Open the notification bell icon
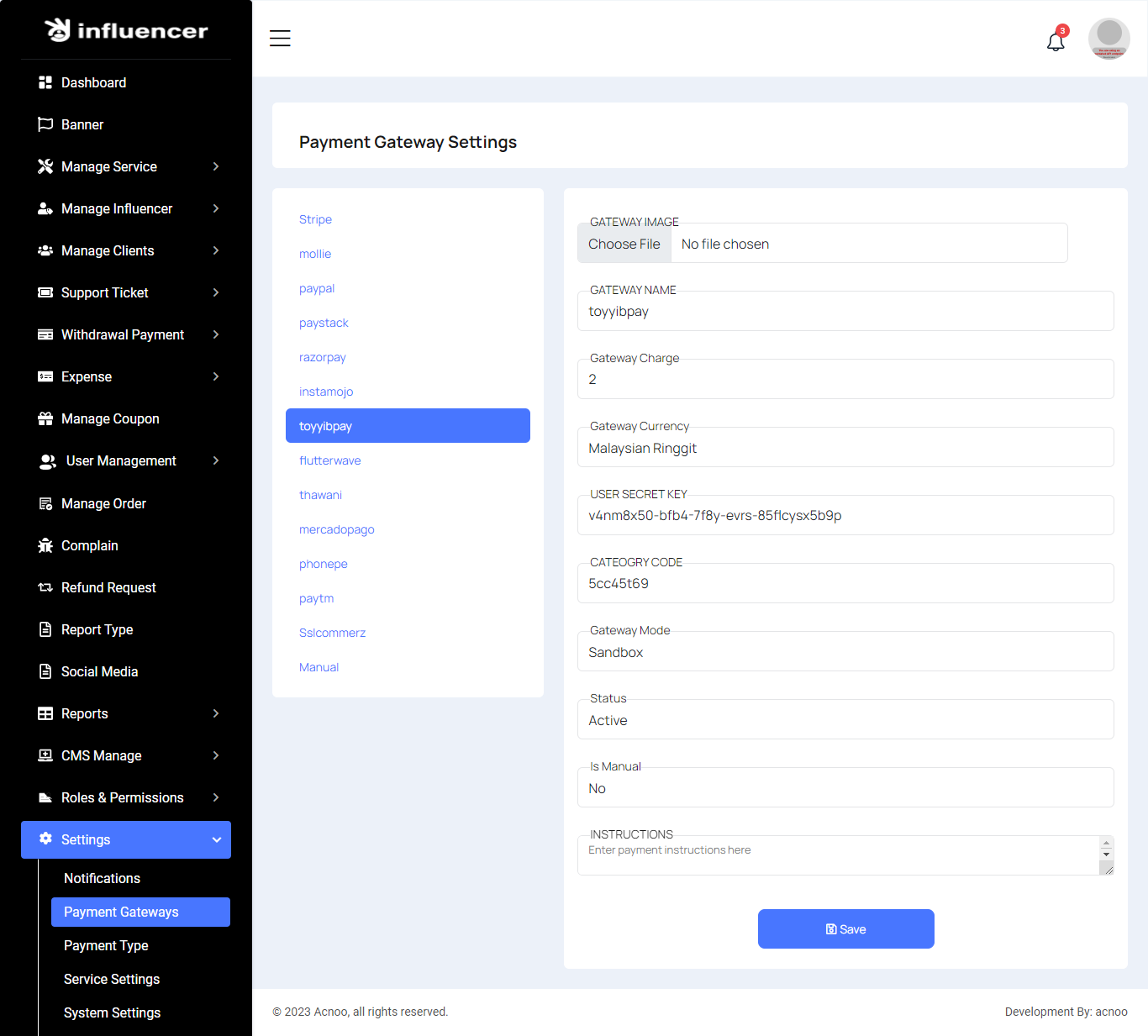The height and width of the screenshot is (1036, 1148). pyautogui.click(x=1056, y=40)
